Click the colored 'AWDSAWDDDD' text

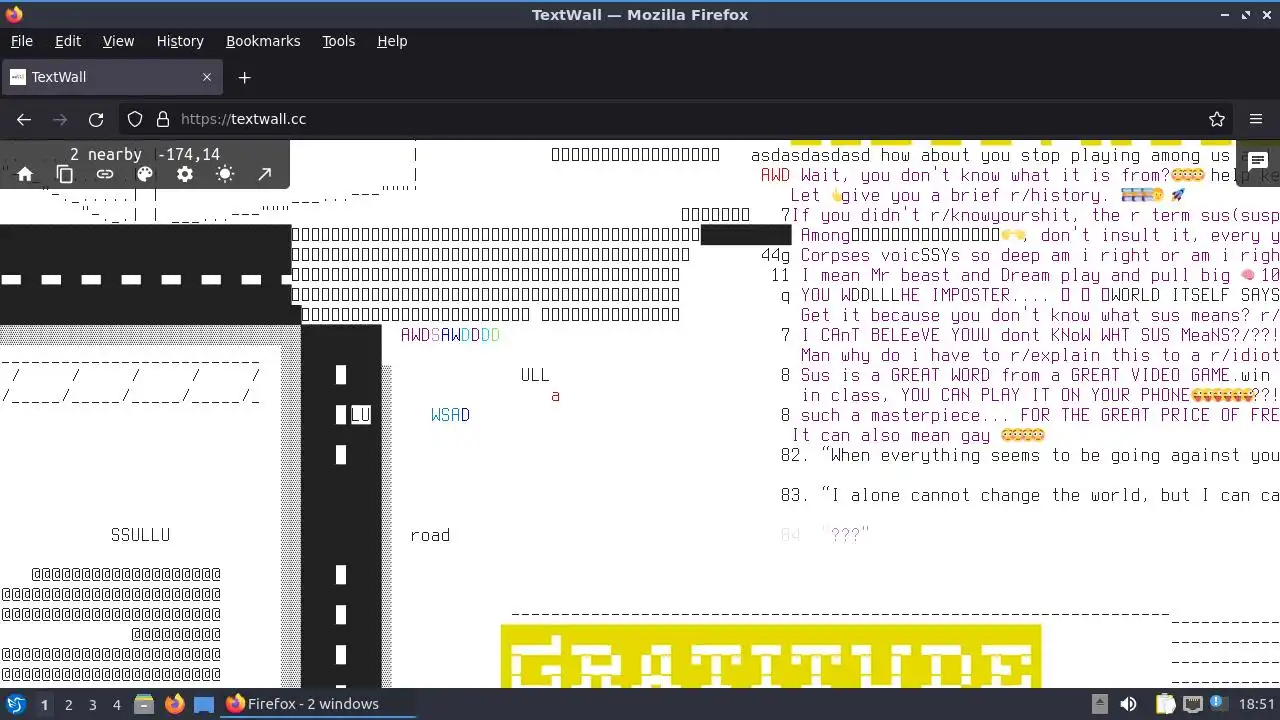[x=450, y=335]
